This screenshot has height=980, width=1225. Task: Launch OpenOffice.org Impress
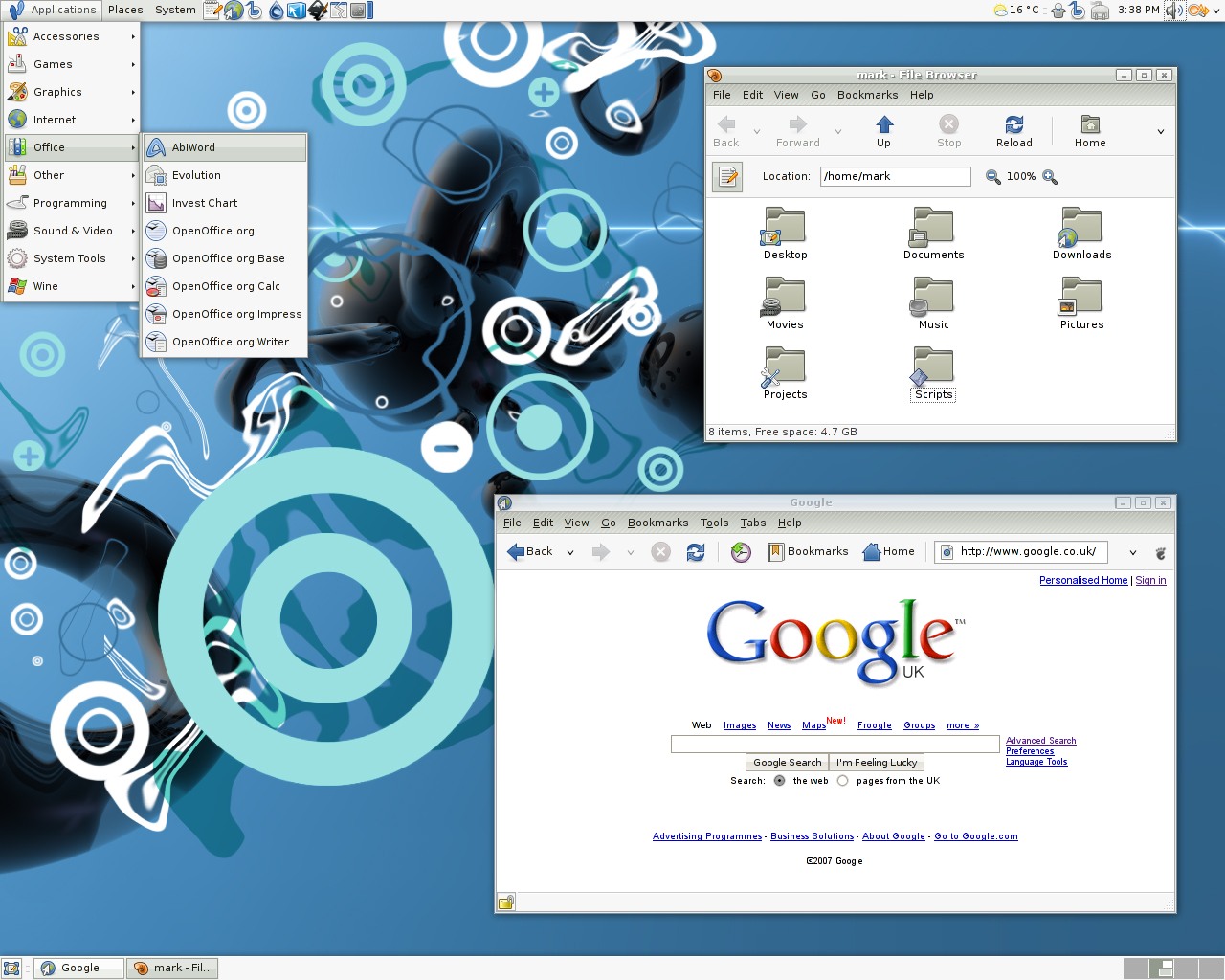(225, 314)
